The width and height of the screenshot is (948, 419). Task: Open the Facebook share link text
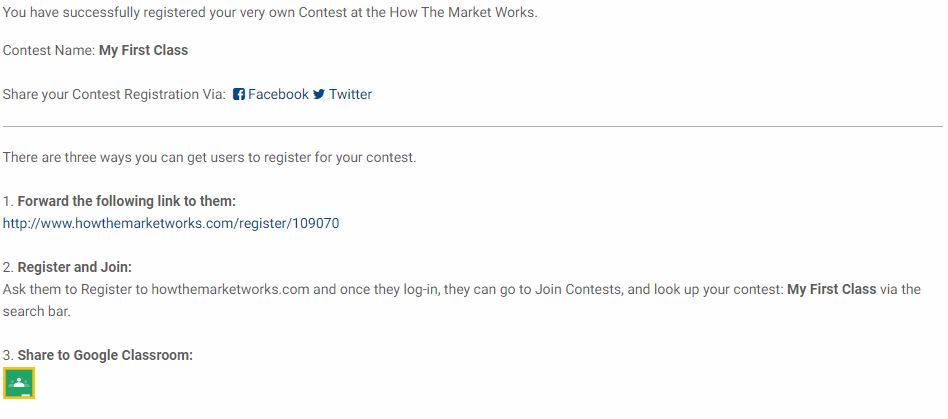pos(278,94)
